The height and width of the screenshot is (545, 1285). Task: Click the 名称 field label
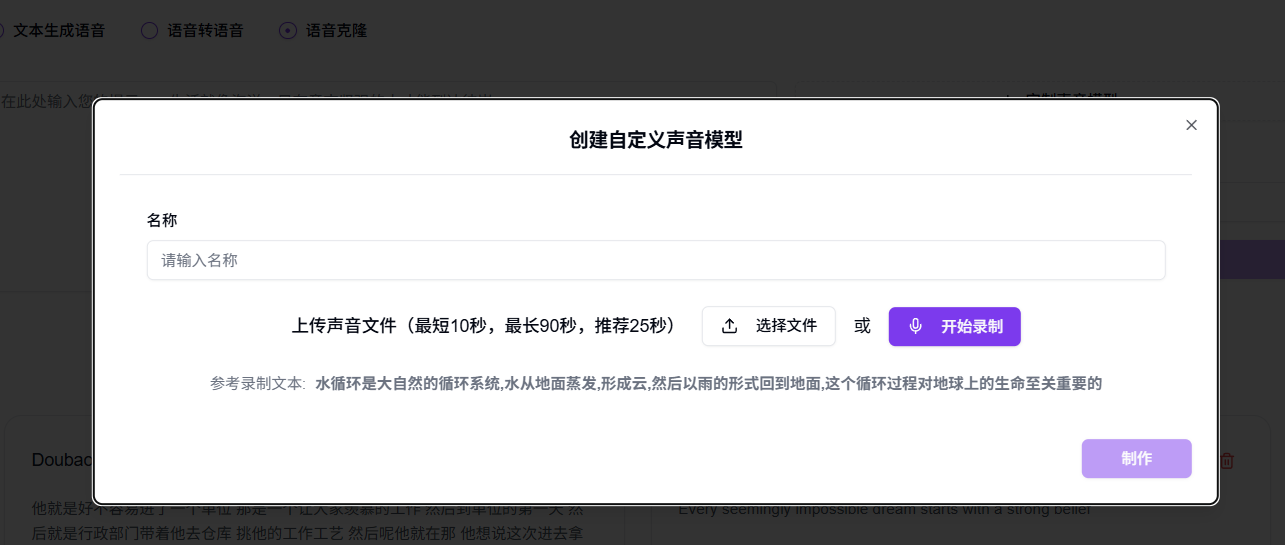(162, 219)
